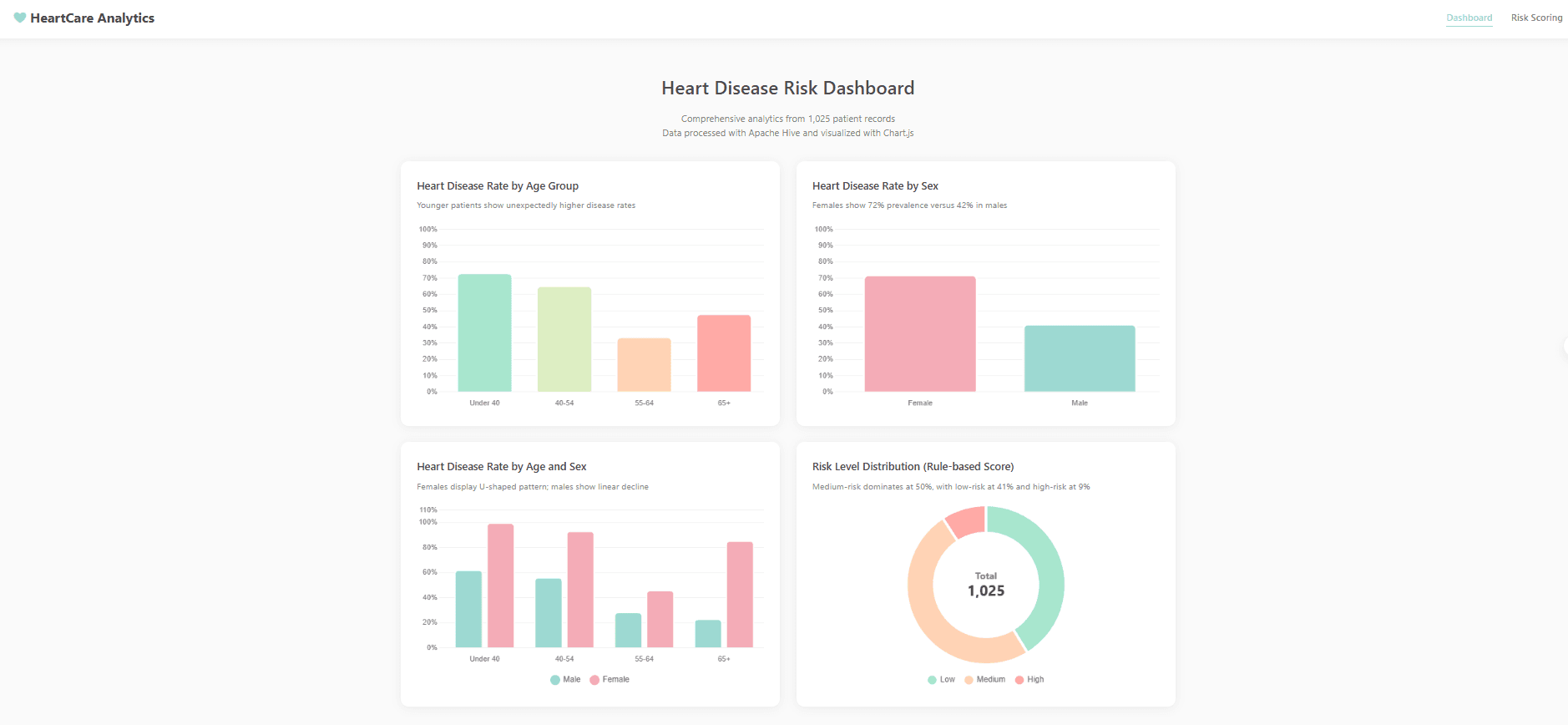Viewport: 1568px width, 725px height.
Task: Click the HeartCare Analytics heart logo icon
Action: coord(20,18)
